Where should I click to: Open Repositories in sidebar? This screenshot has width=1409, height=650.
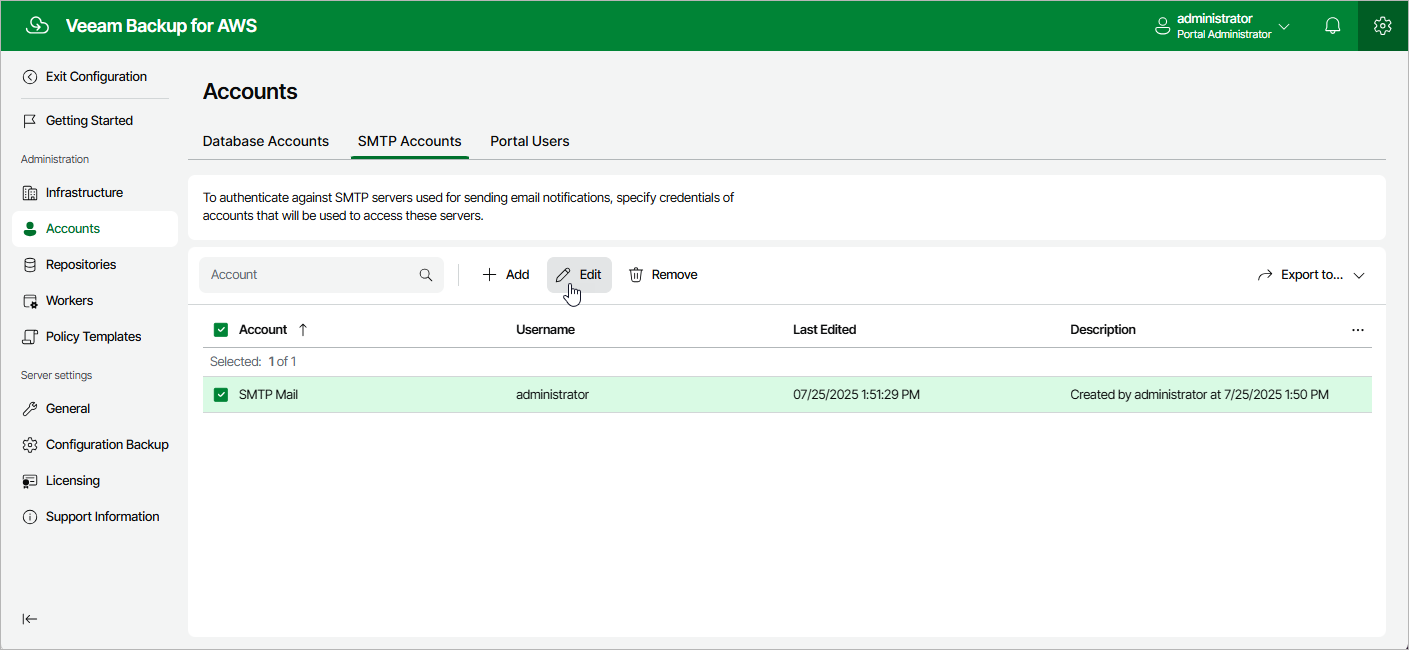[81, 265]
